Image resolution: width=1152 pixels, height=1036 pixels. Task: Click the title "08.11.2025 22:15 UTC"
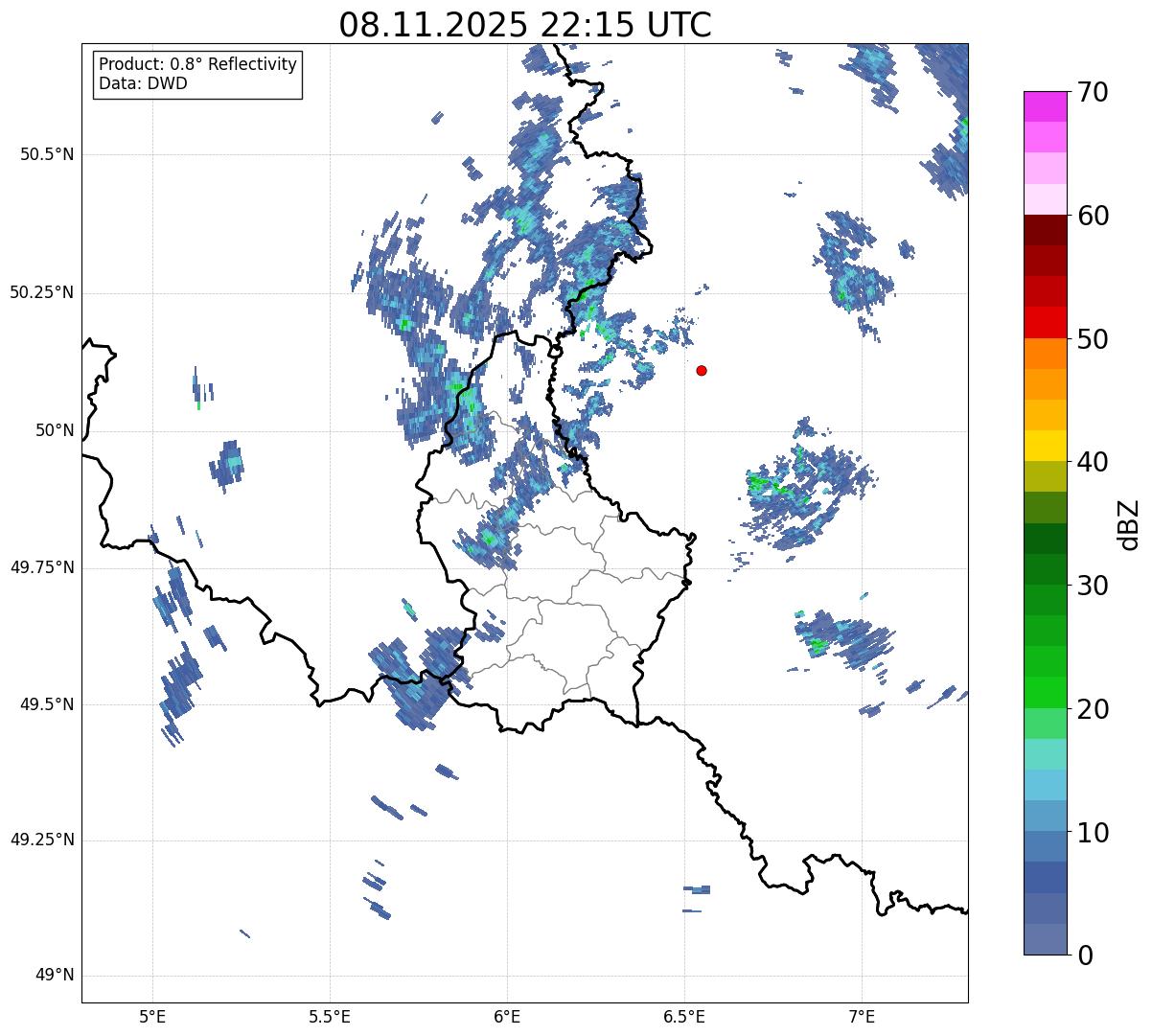(x=525, y=25)
